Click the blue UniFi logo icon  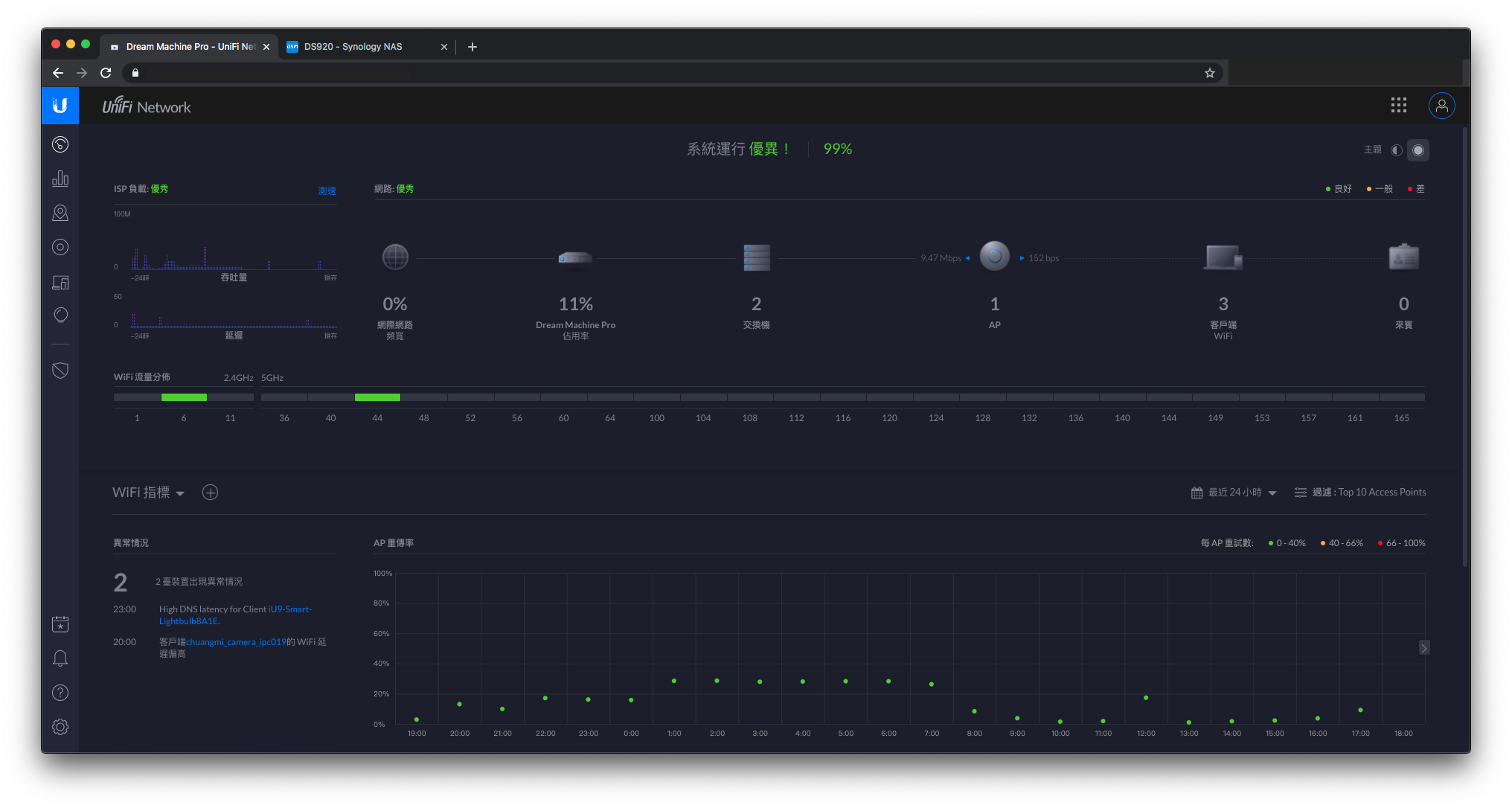60,106
